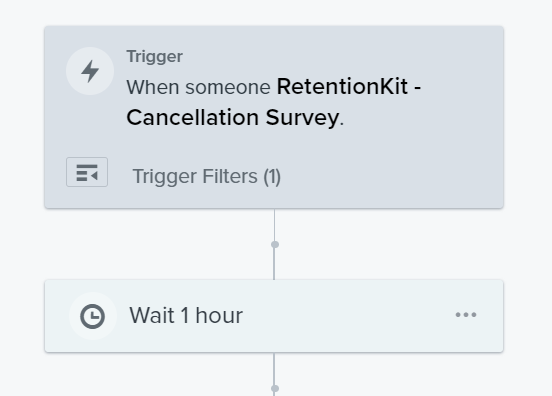
Task: Click the "(1)" filter count
Action: [x=272, y=176]
